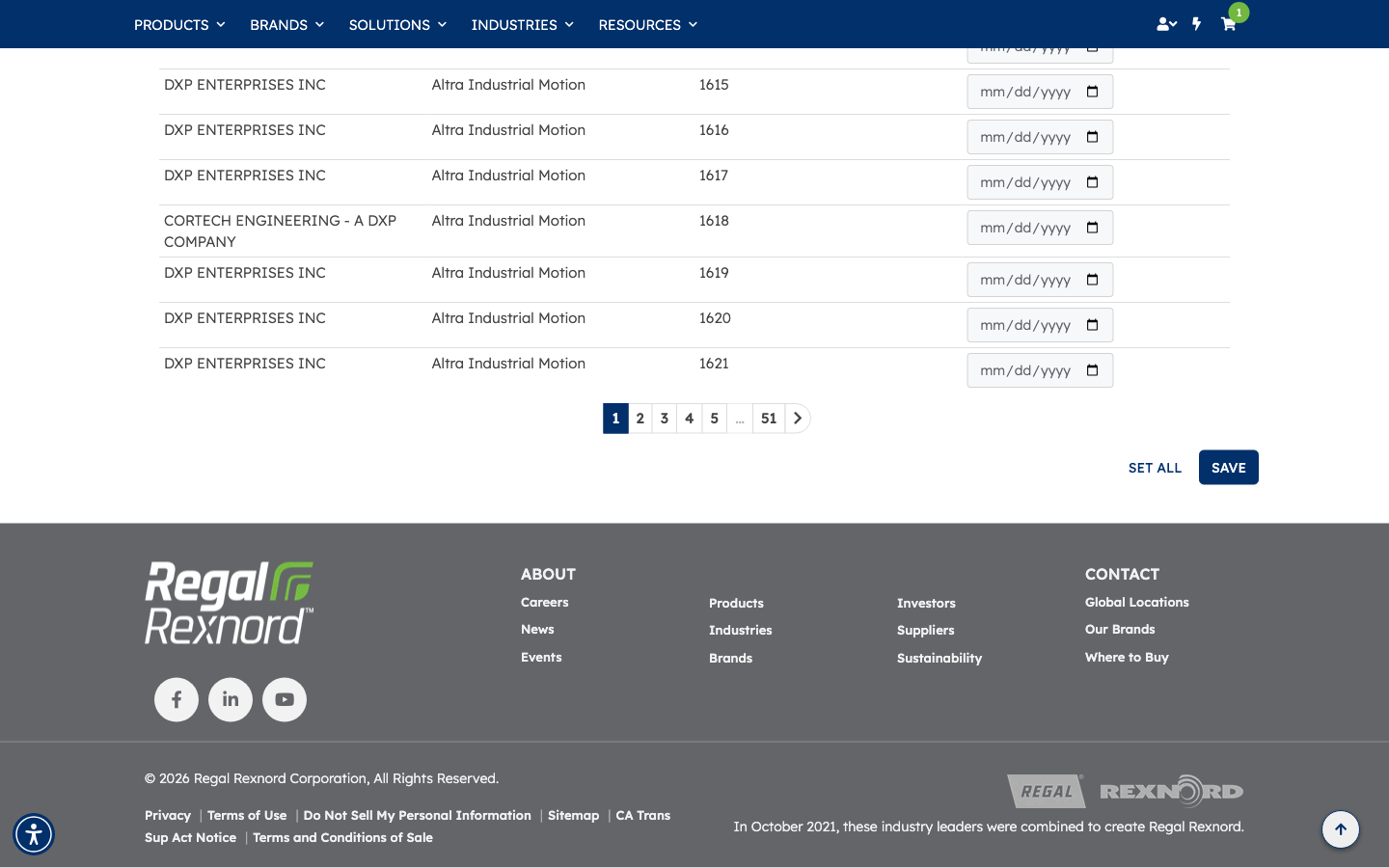Image resolution: width=1389 pixels, height=868 pixels.
Task: Expand the RESOURCES menu
Action: [x=647, y=24]
